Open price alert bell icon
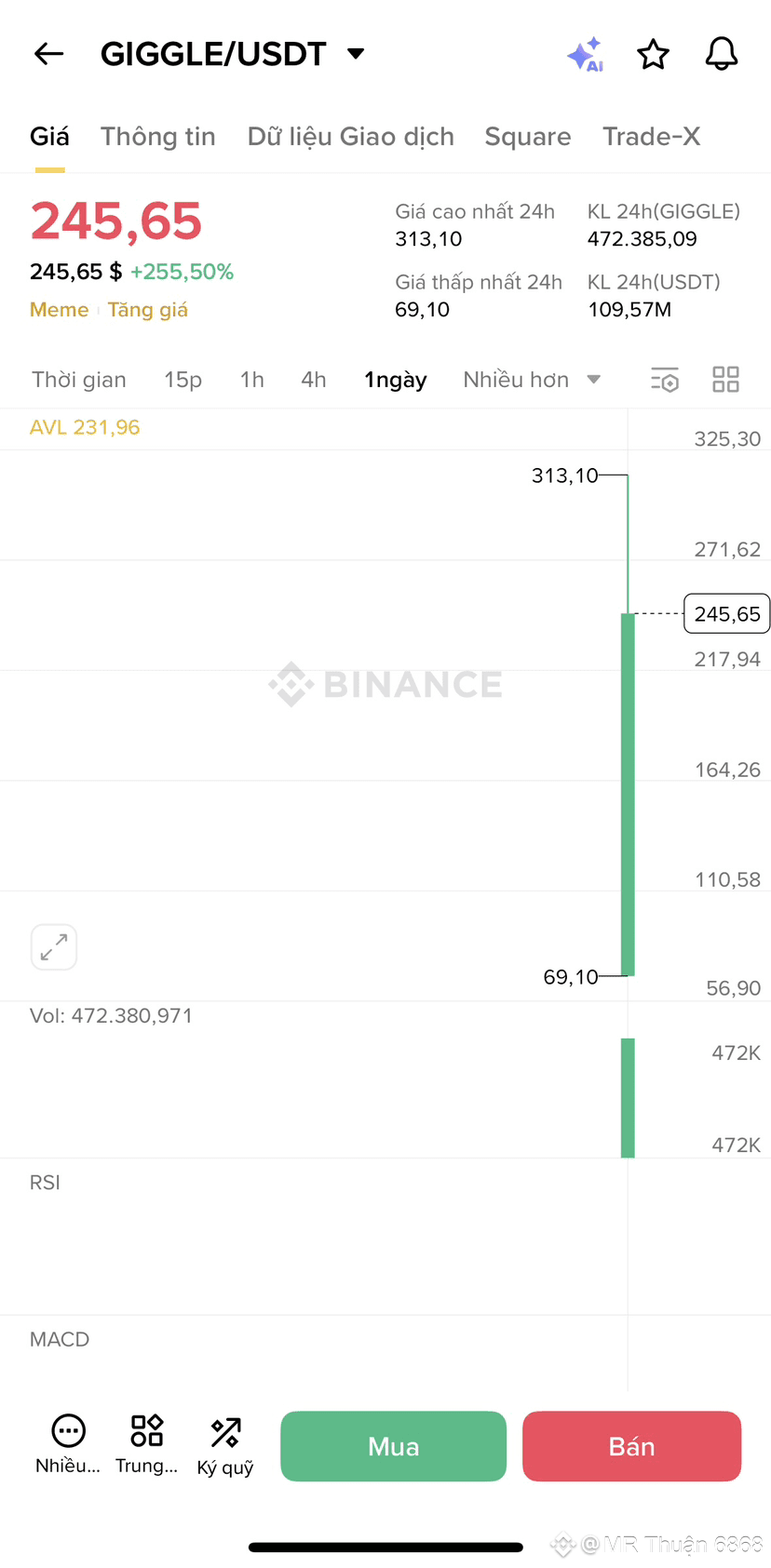771x1568 pixels. click(x=722, y=54)
